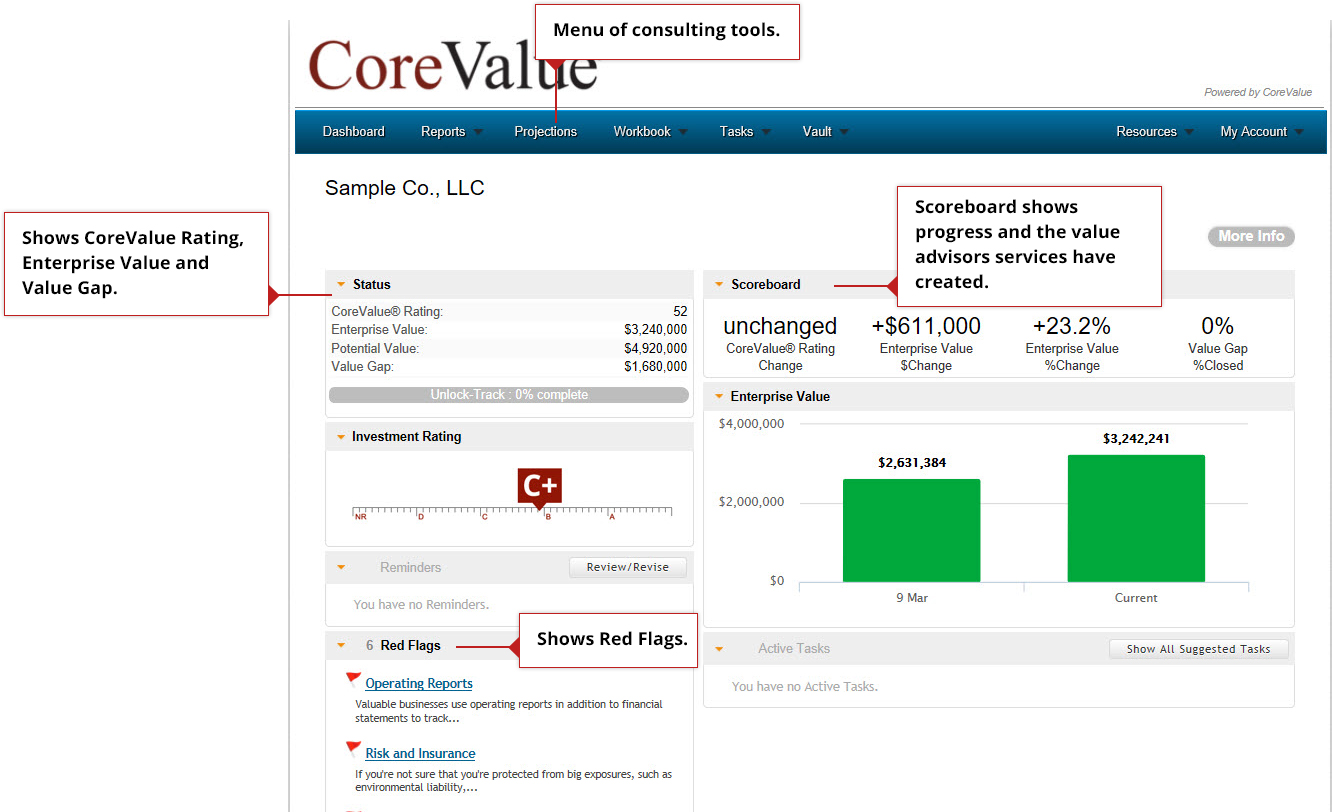
Task: Click the Current enterprise value bar
Action: point(1136,518)
